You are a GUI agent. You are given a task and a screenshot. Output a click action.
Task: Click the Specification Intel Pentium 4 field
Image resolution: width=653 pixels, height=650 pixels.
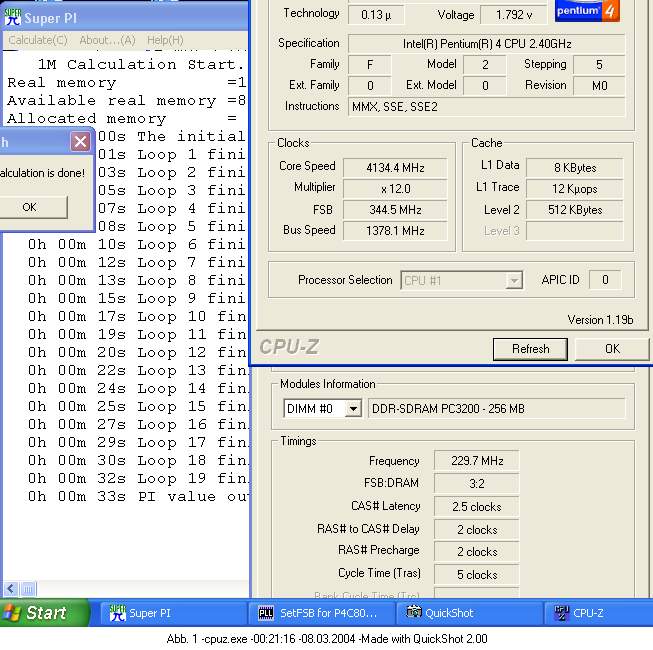point(486,44)
